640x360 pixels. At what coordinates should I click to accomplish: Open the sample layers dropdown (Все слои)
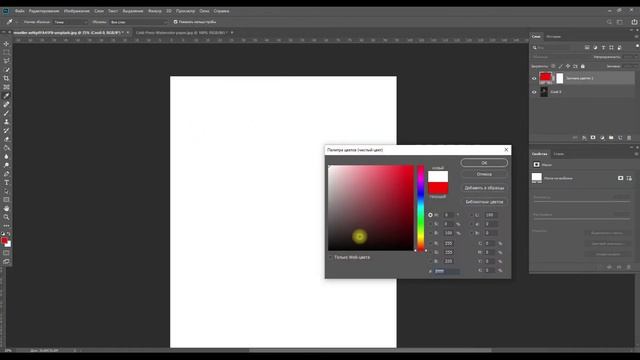[x=139, y=22]
